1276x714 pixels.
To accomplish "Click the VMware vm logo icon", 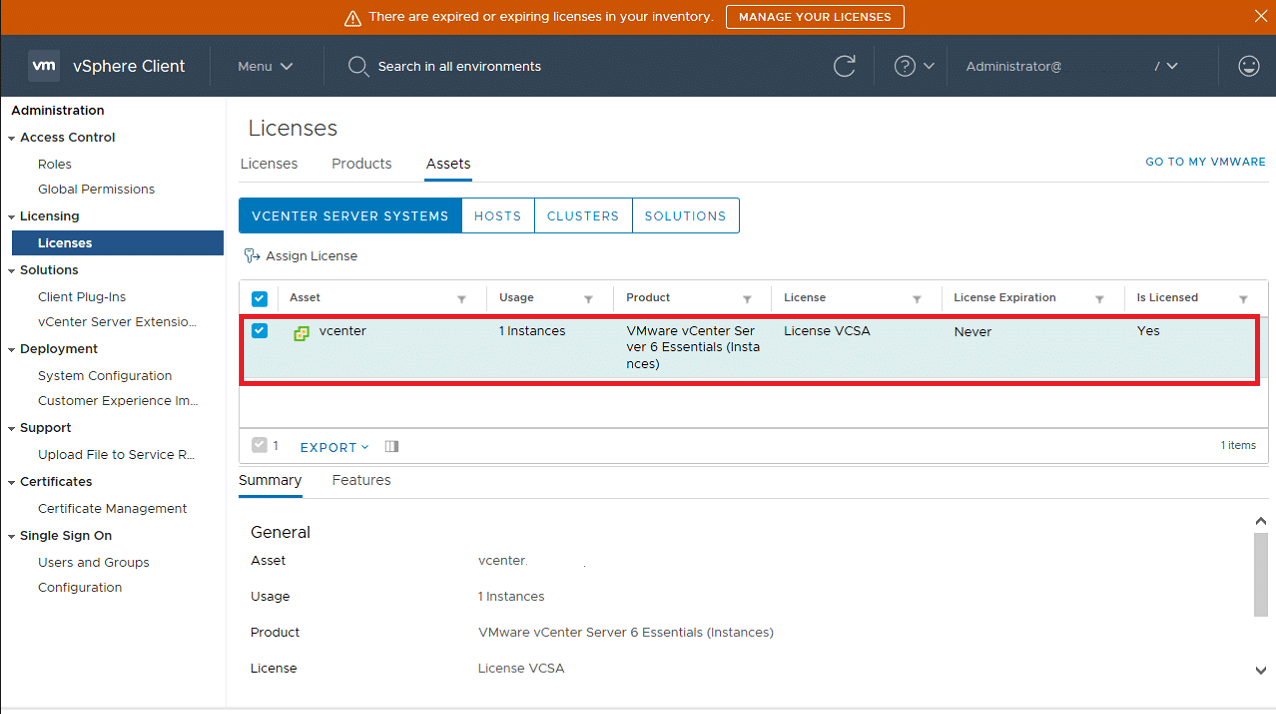I will 44,66.
